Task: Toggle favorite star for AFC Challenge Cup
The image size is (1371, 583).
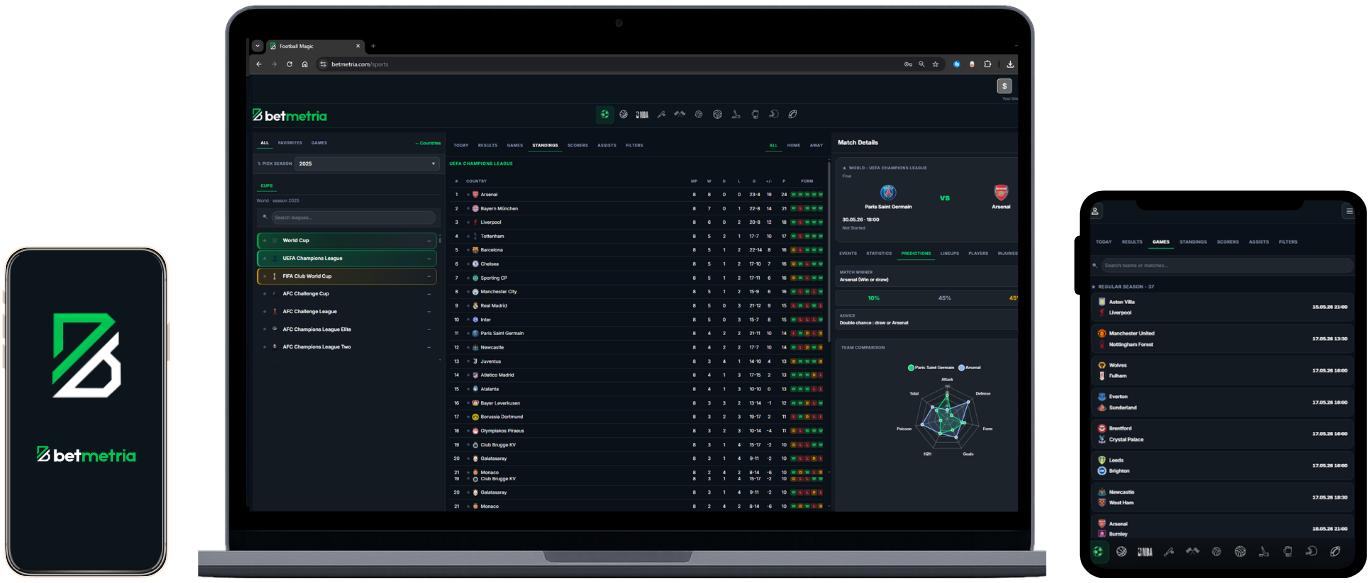Action: point(264,294)
